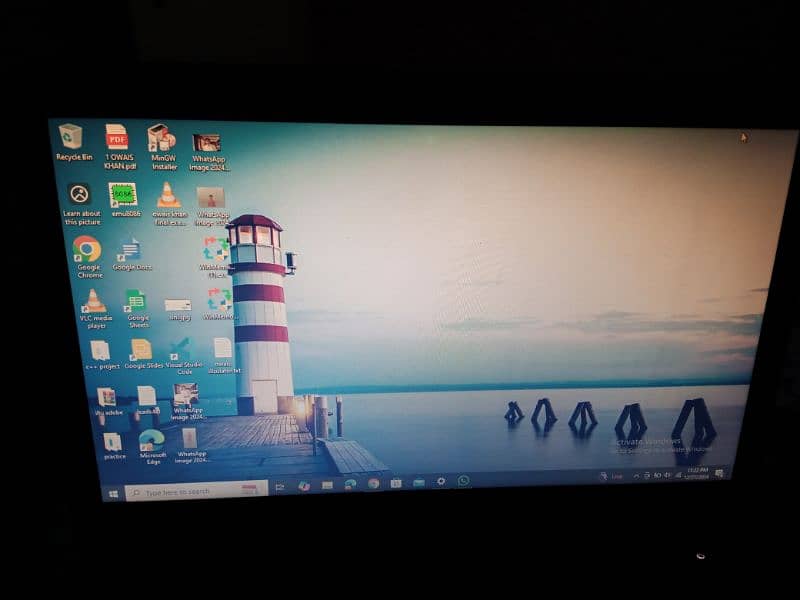Screen dimensions: 800x600
Task: Open the Windows Start menu
Action: click(x=113, y=493)
